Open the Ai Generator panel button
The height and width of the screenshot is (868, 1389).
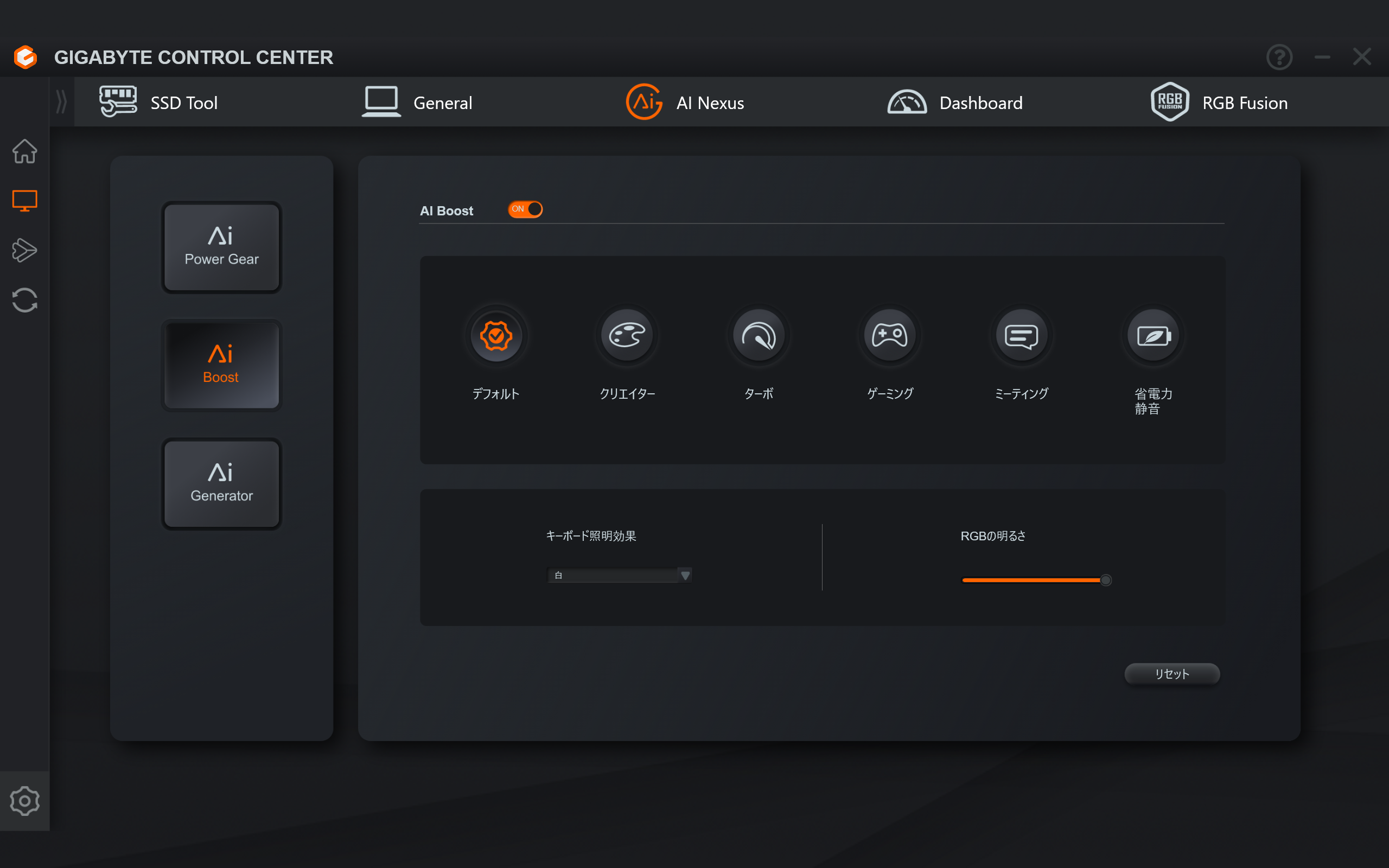tap(221, 483)
